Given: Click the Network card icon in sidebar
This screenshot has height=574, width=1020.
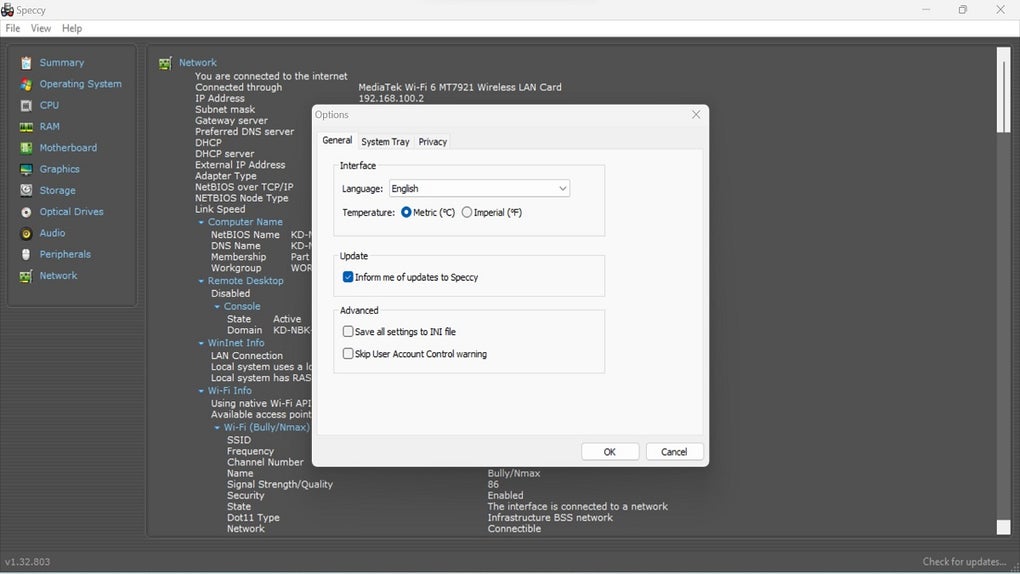Looking at the screenshot, I should tap(26, 276).
